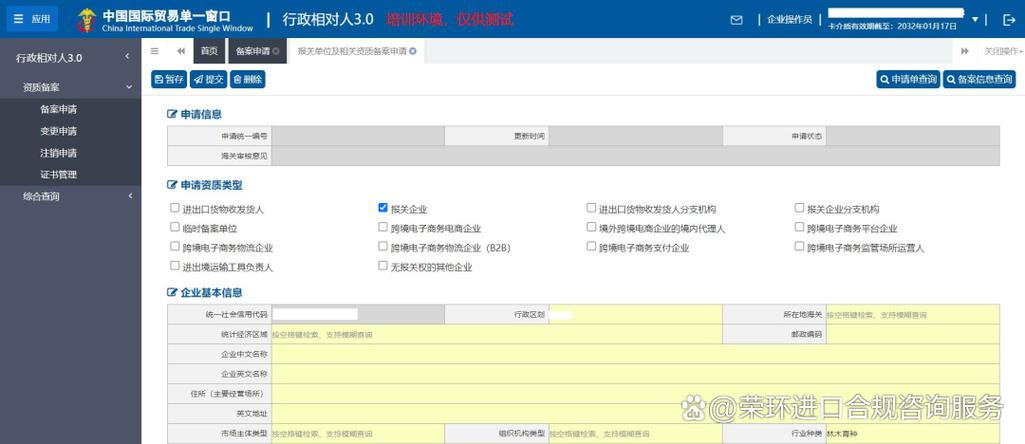1025x444 pixels.
Task: Click the 企业英文名称 input field
Action: click(635, 374)
